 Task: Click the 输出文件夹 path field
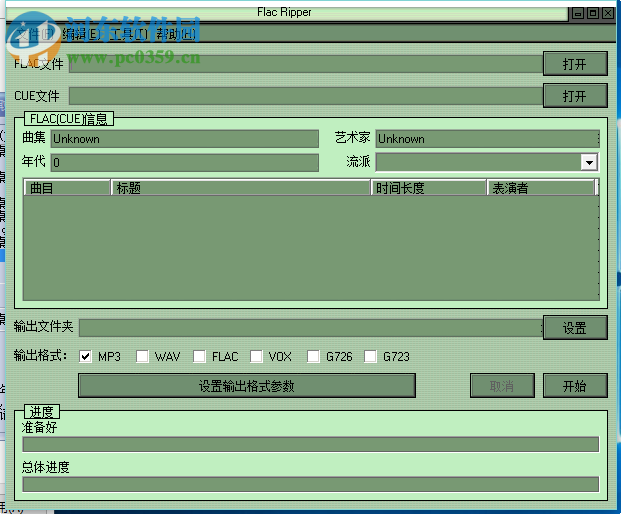click(x=311, y=327)
